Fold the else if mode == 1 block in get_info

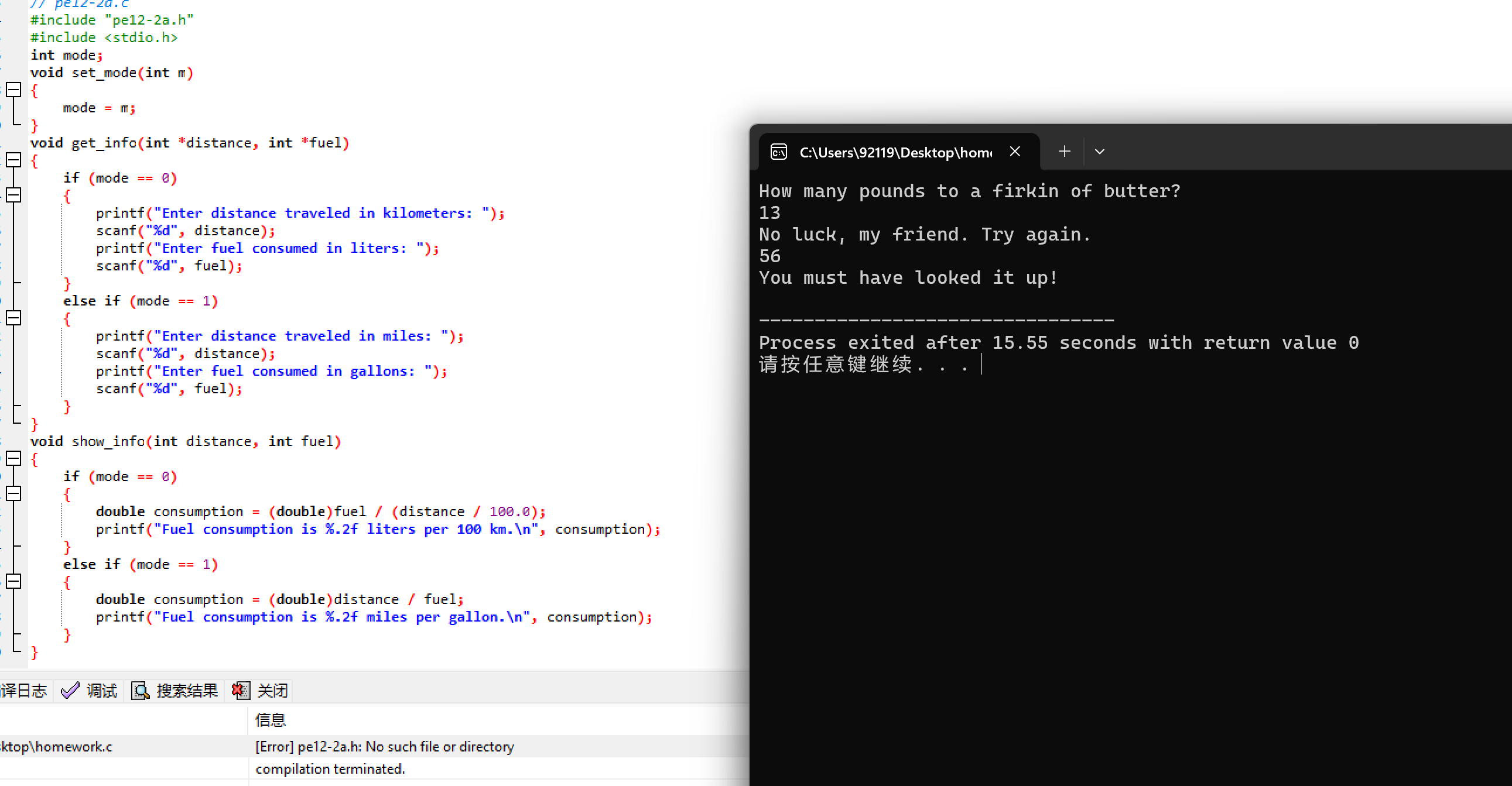click(13, 318)
